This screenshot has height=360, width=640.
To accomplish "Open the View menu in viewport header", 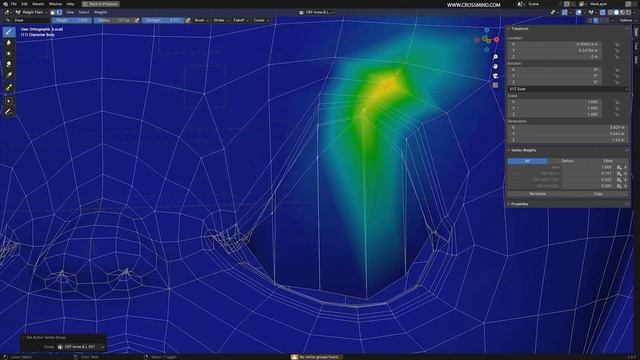I will [70, 12].
